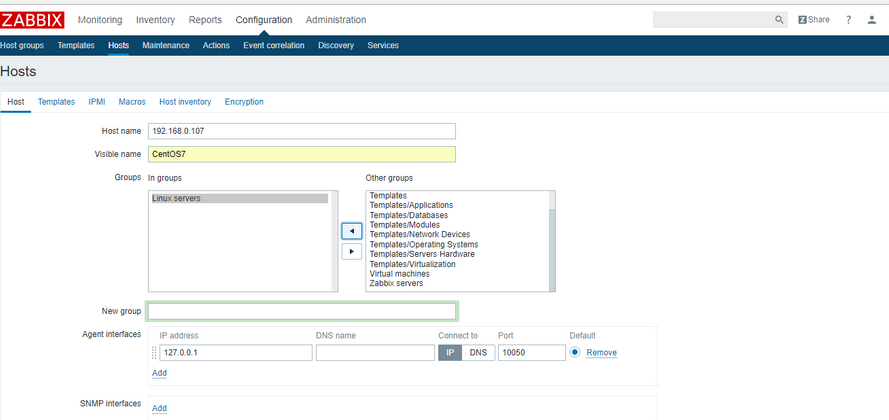Focus the top search box
The image size is (889, 420).
[720, 20]
